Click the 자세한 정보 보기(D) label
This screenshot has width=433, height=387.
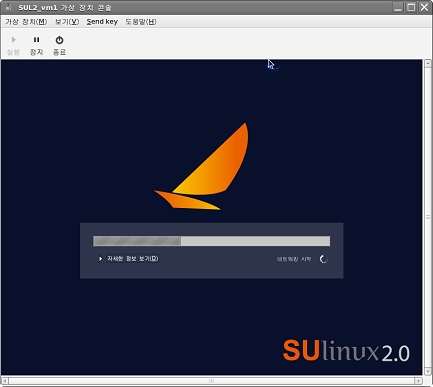pos(133,259)
